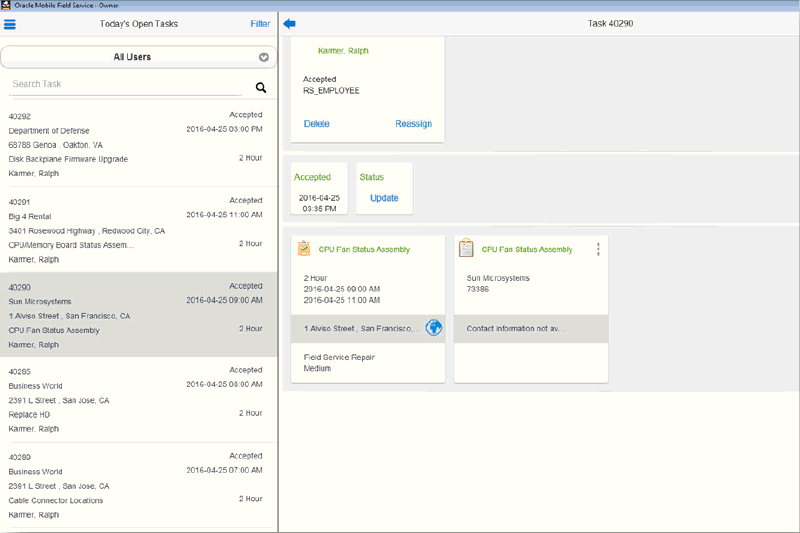Click the 1 Alviso Street address bar in card
This screenshot has width=800, height=533.
pos(368,328)
